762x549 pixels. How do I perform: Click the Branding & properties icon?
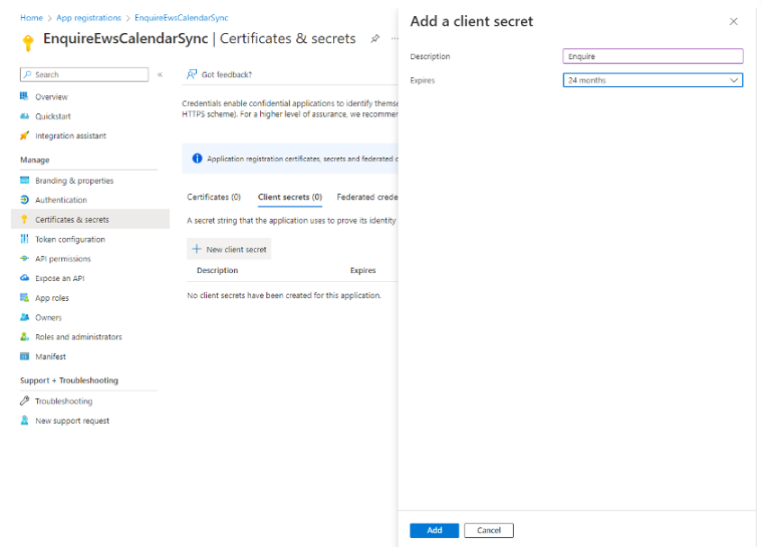[24, 180]
